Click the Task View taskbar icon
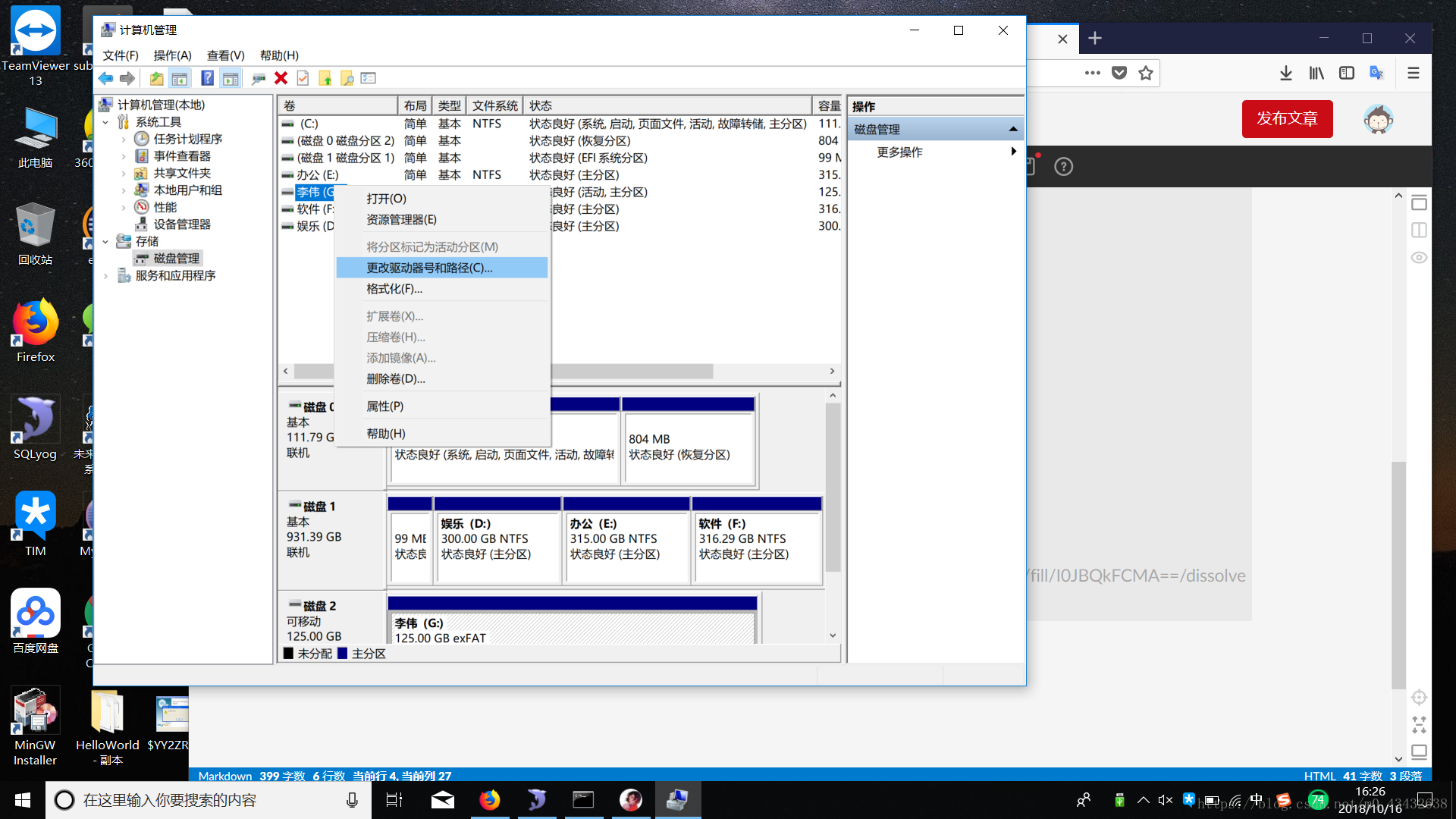The width and height of the screenshot is (1456, 819). coord(394,800)
